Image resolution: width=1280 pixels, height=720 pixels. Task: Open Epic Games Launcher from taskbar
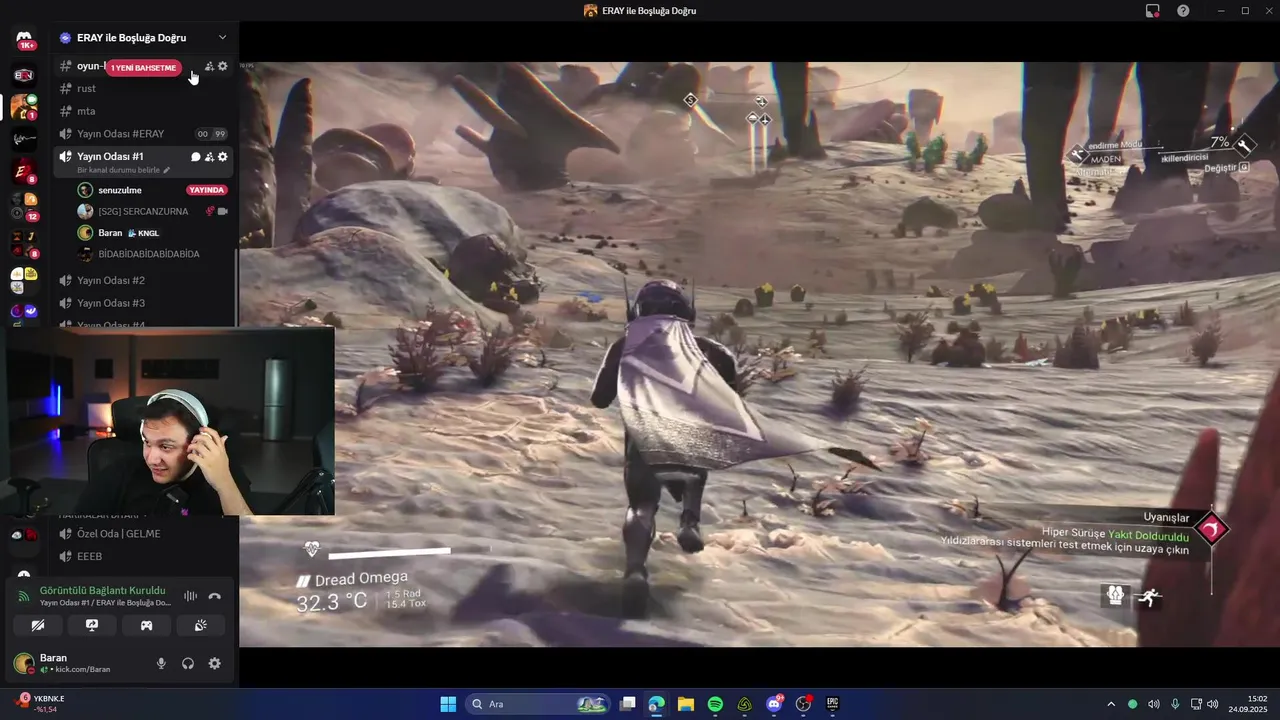pyautogui.click(x=832, y=704)
